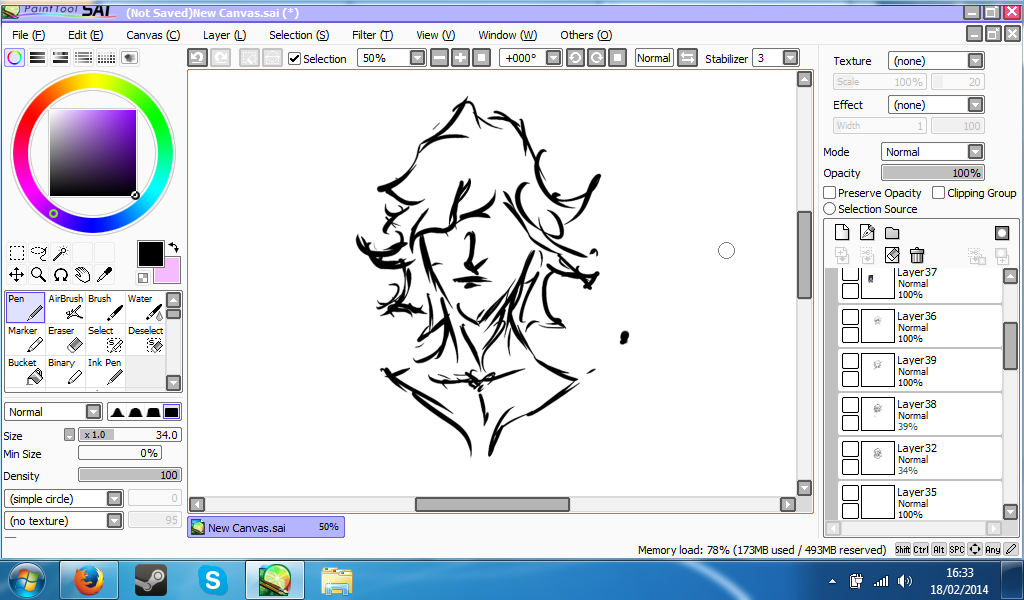Screen dimensions: 1024x600
Task: Open the layer Mode Normal dropdown
Action: click(x=975, y=151)
